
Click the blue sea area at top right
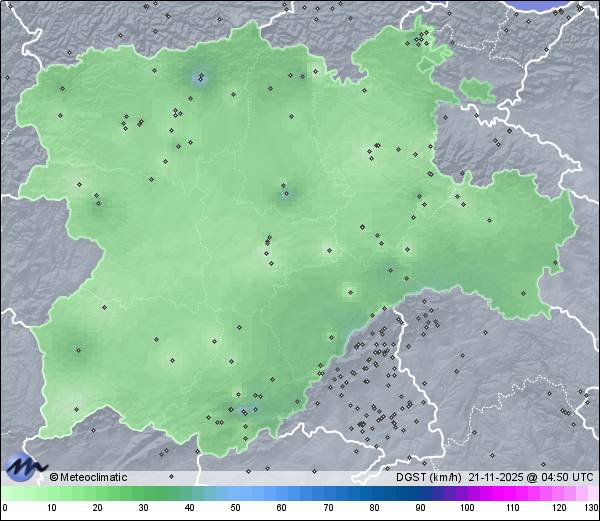click(548, 5)
